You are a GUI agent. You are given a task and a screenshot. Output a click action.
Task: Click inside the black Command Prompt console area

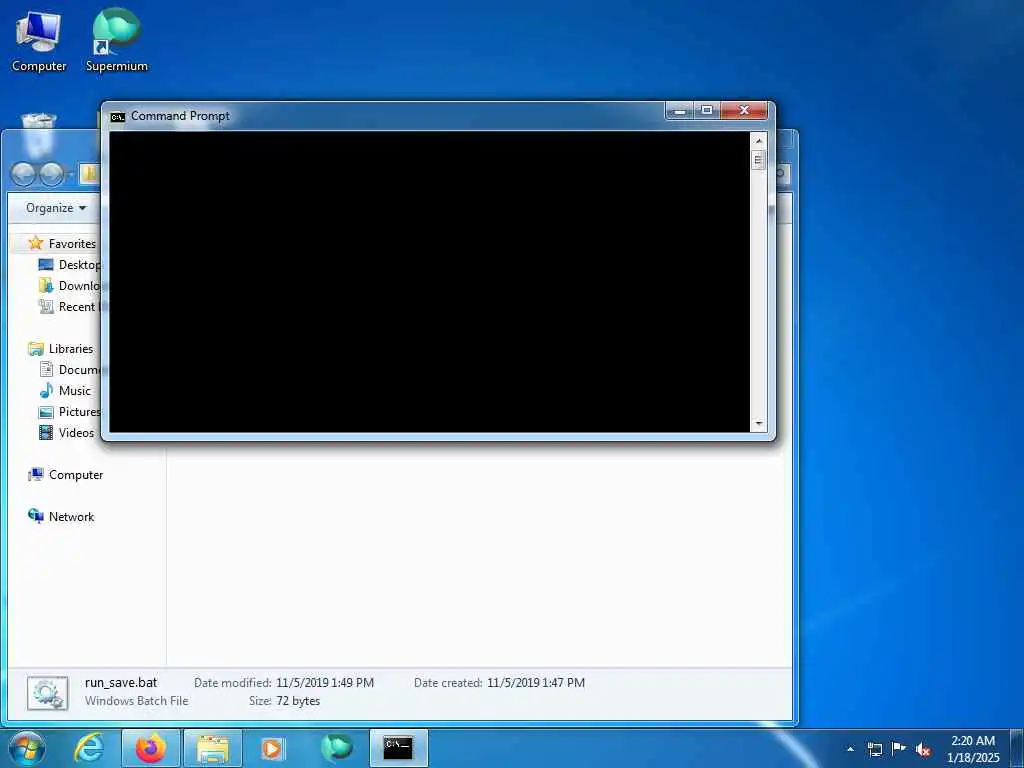click(x=429, y=281)
